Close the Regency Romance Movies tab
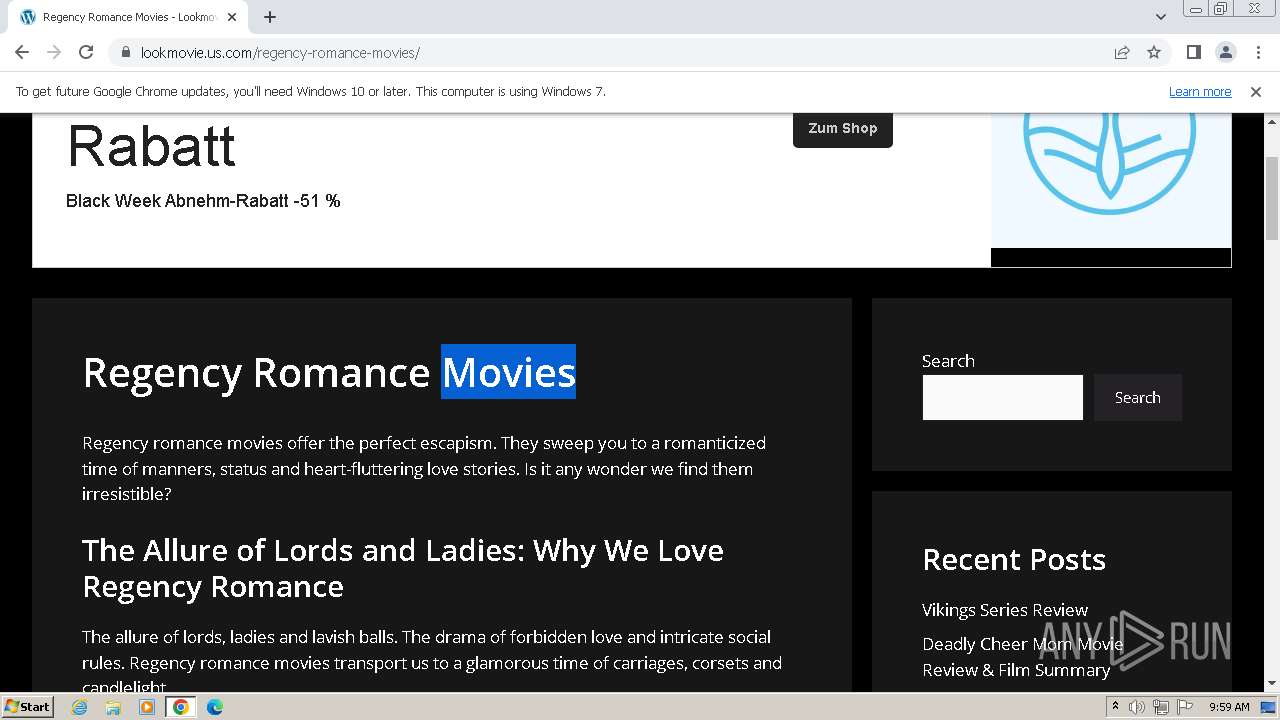Viewport: 1280px width, 720px height. tap(234, 17)
